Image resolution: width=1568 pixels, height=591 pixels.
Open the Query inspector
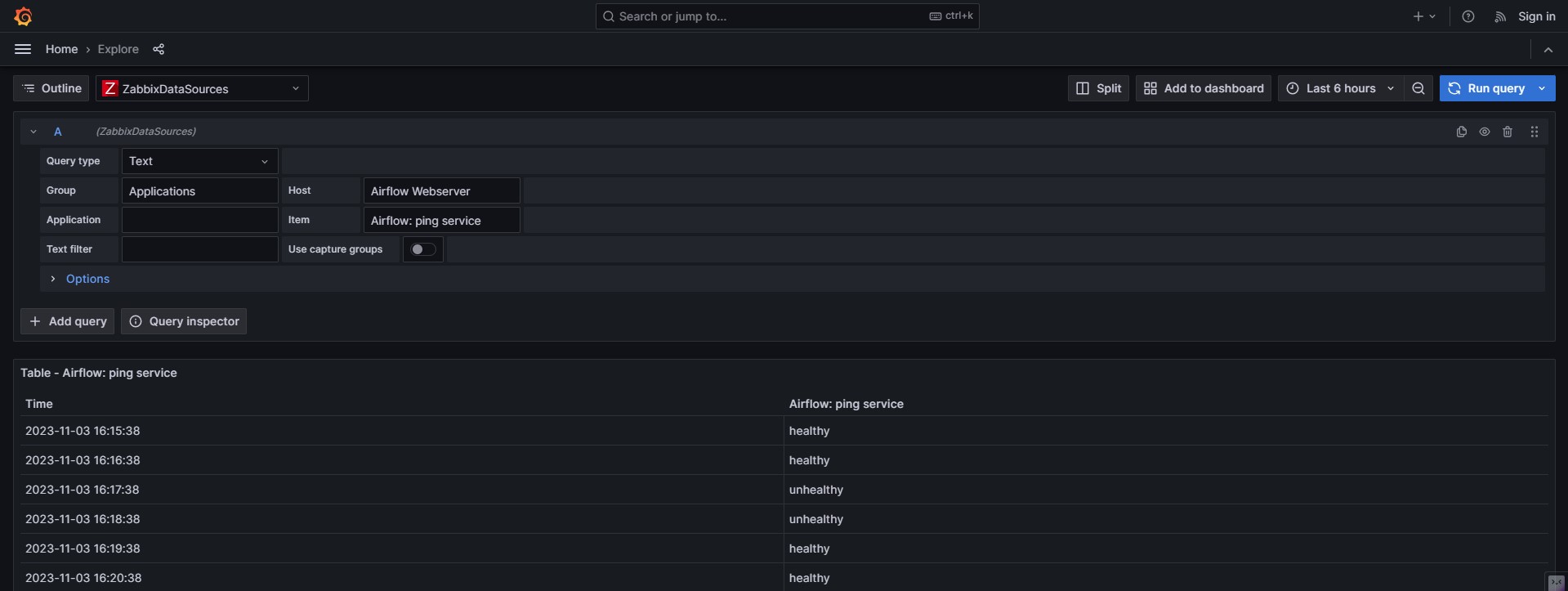184,321
